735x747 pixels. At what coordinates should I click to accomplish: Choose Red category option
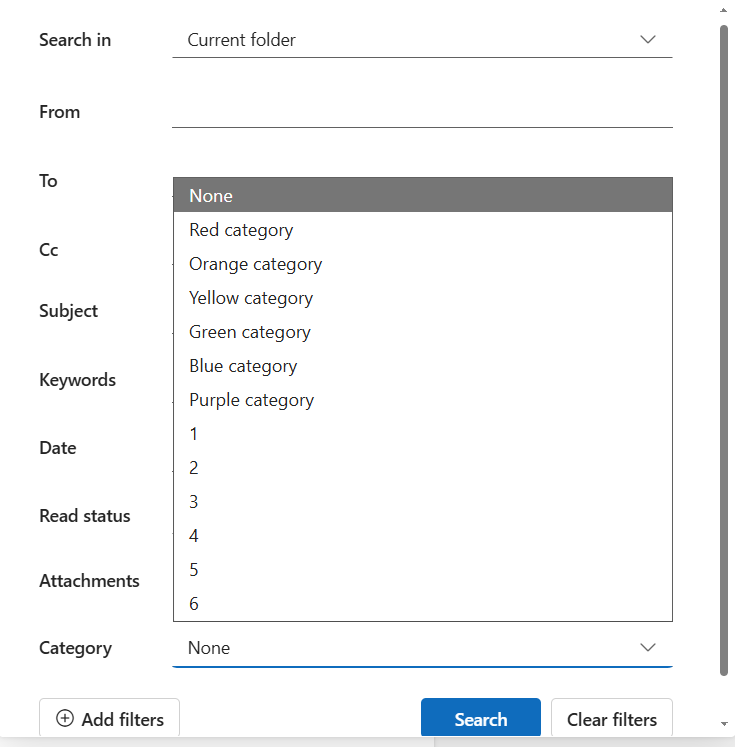(x=423, y=230)
